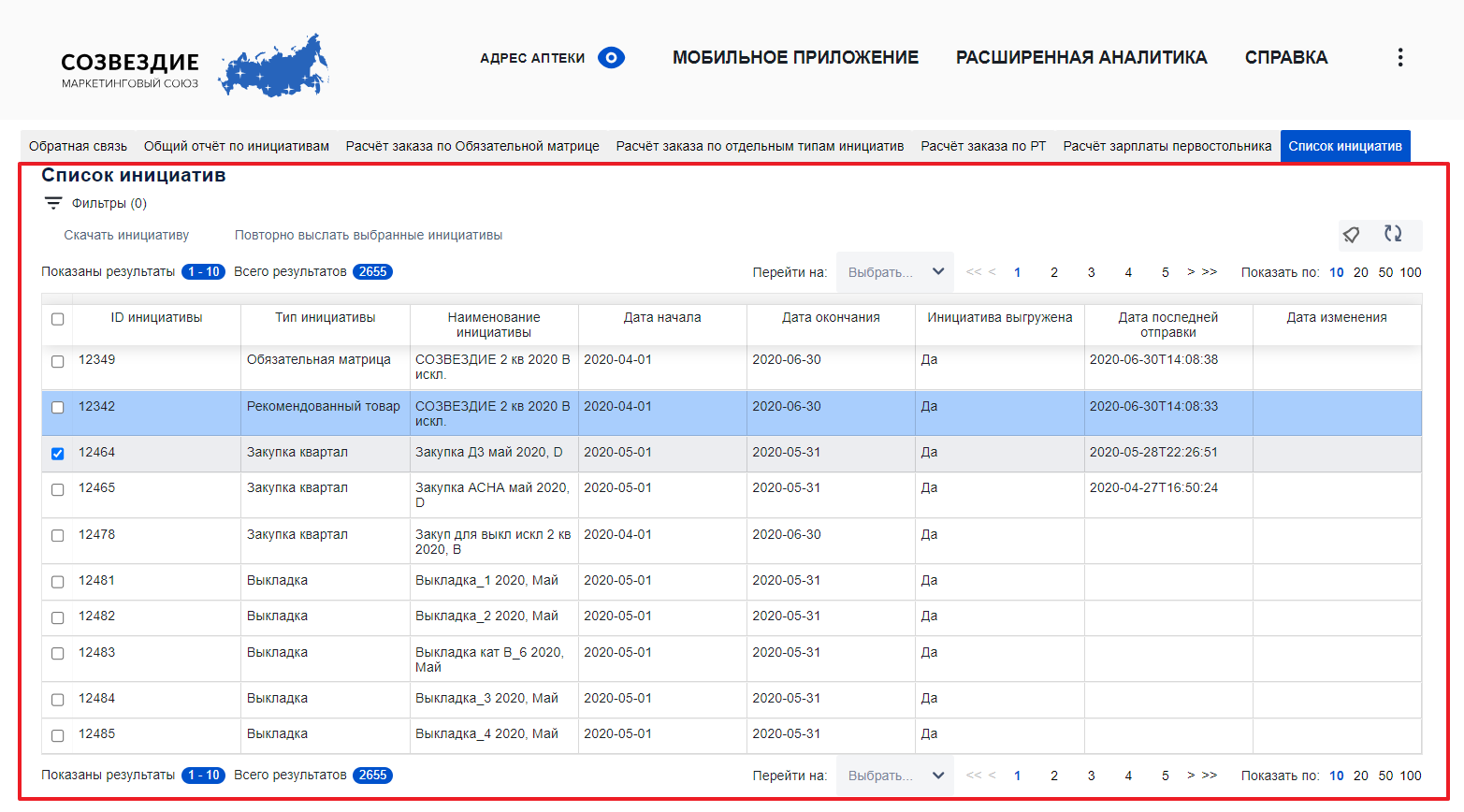Jump to last page in top pagination
1464x812 pixels.
click(x=1210, y=272)
